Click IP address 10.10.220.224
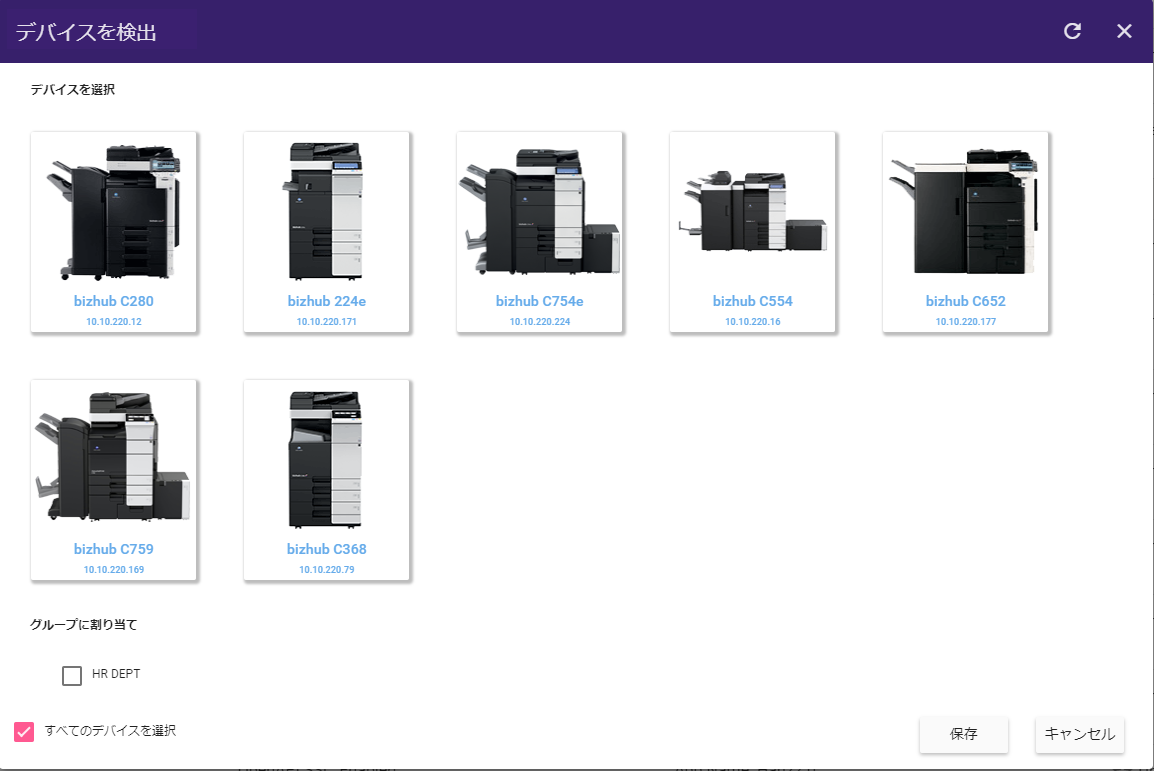The width and height of the screenshot is (1154, 771). (539, 321)
